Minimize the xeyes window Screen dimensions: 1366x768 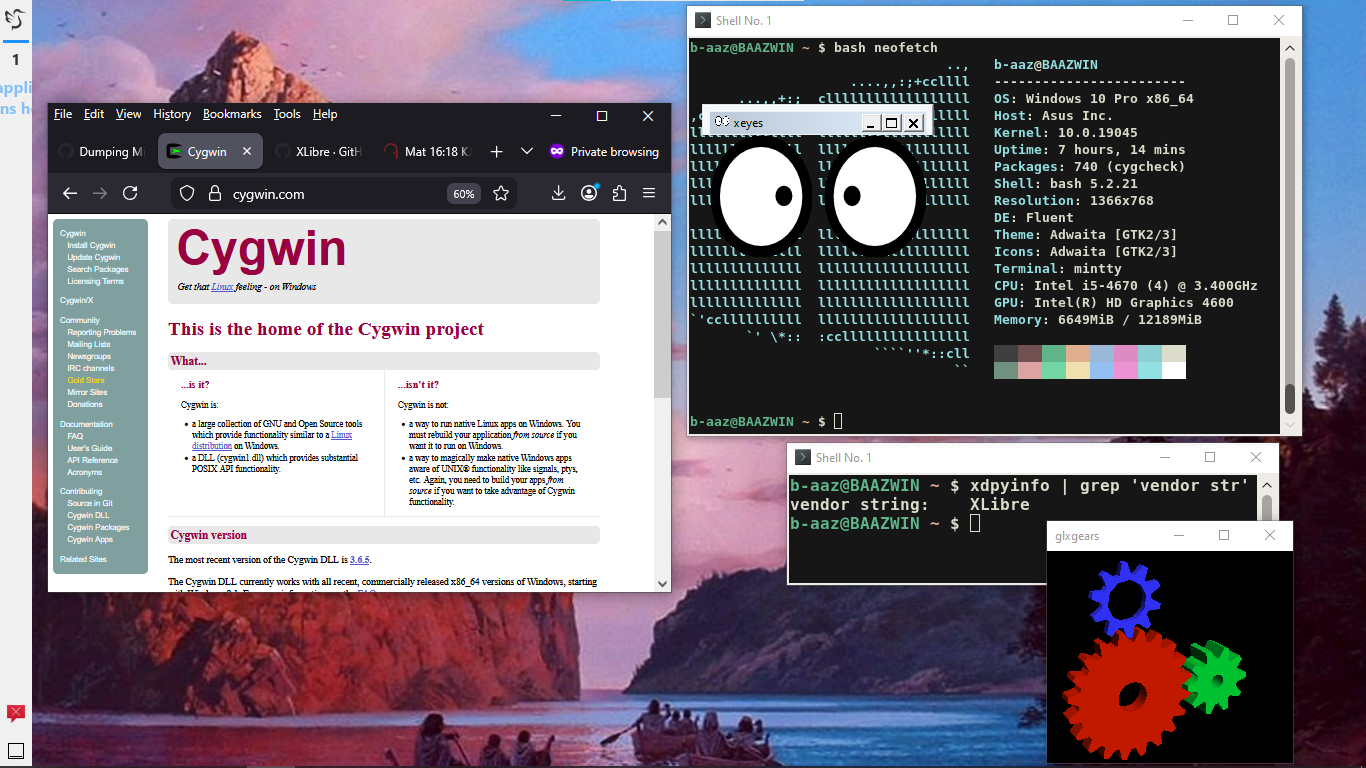870,123
